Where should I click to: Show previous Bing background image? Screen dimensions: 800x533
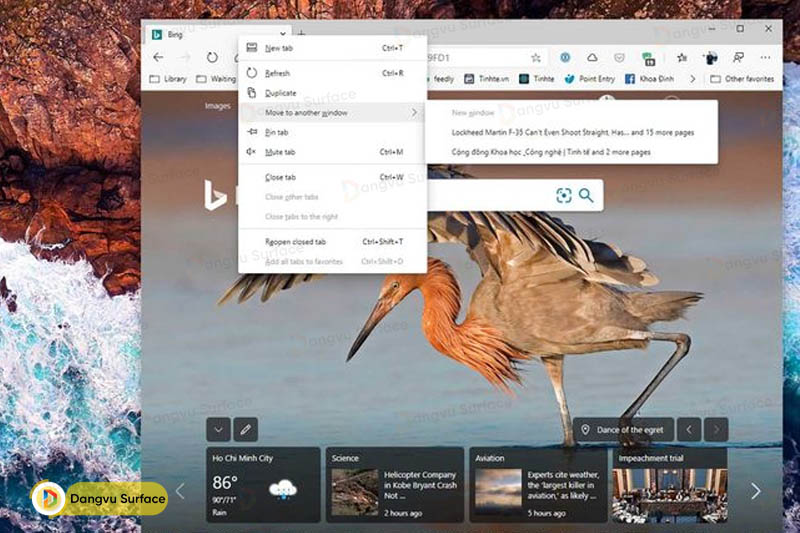689,429
